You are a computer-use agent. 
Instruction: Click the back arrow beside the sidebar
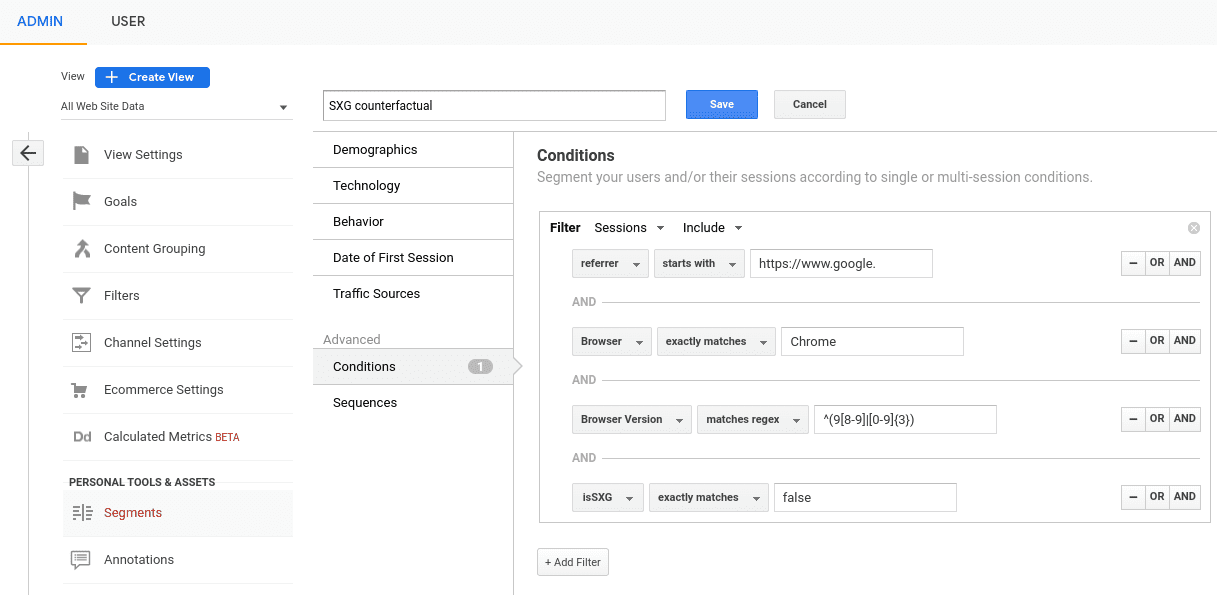coord(27,152)
